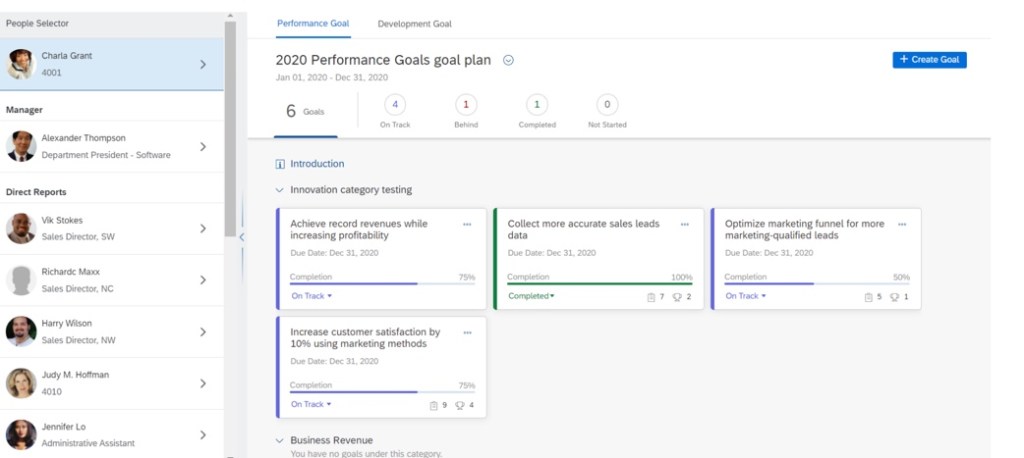Collapse the People Selector side panel
The image size is (1024, 458).
coord(241,236)
